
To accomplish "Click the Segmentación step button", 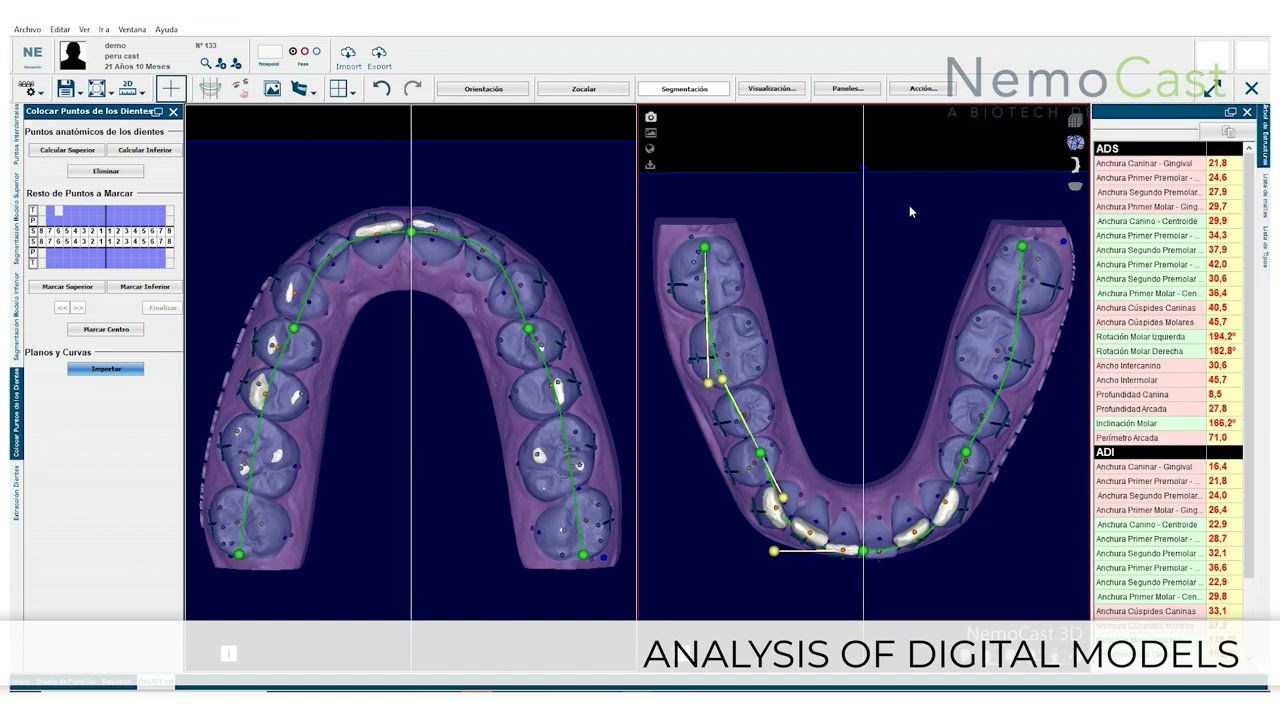I will click(684, 89).
